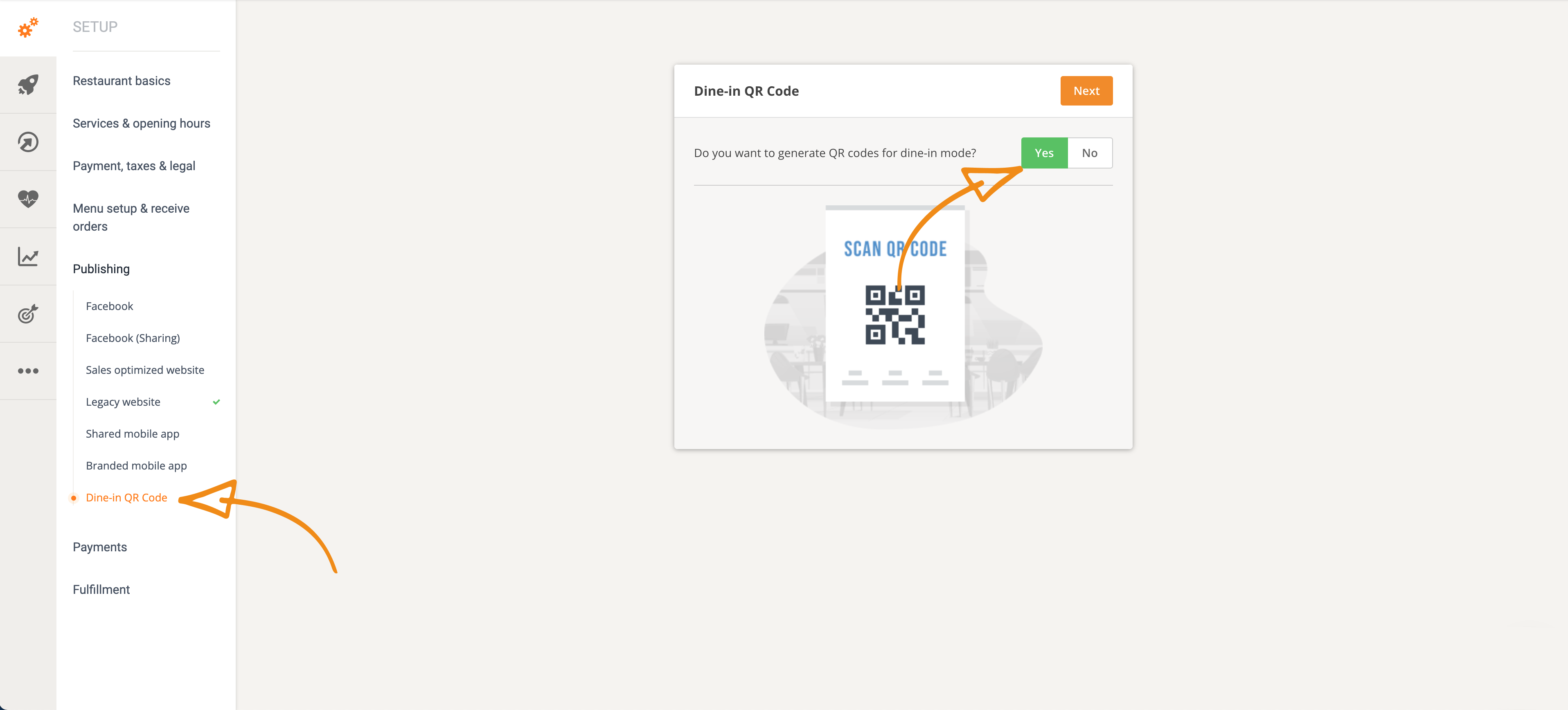Open the Facebook publishing item

(110, 306)
